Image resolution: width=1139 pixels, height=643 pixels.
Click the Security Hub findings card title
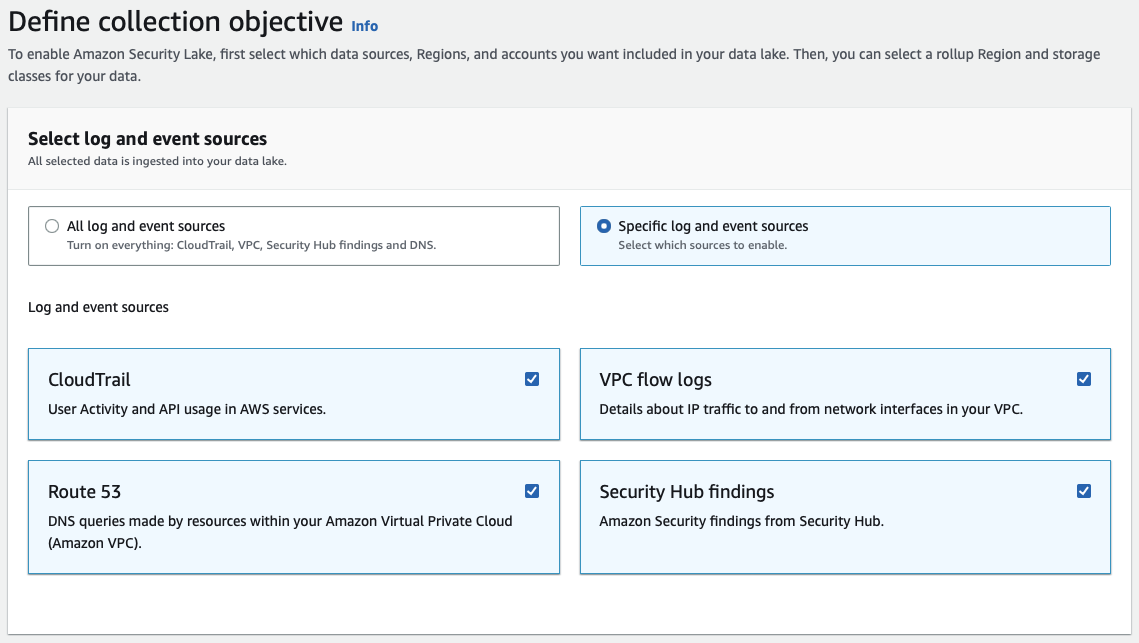[686, 492]
